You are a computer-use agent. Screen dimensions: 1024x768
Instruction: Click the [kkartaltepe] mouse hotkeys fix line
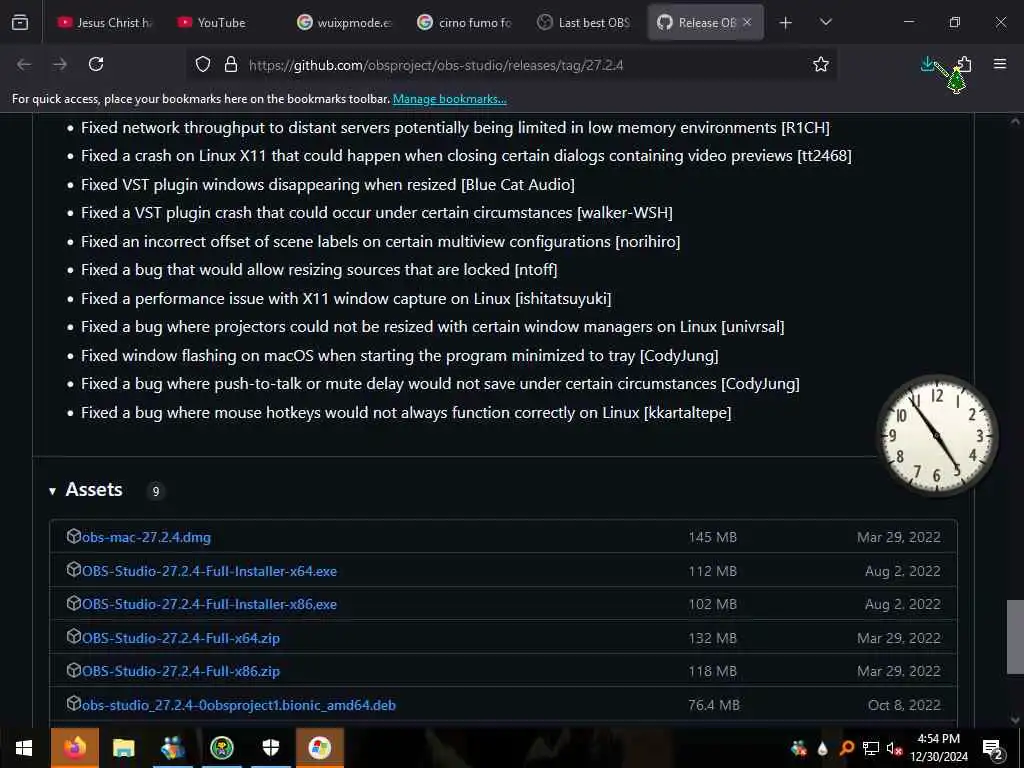(406, 413)
